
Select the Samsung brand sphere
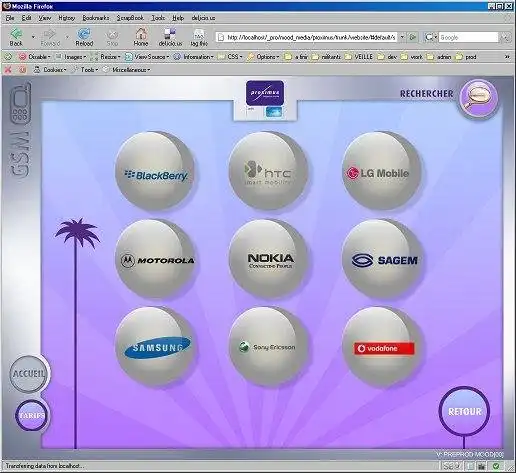coord(155,347)
